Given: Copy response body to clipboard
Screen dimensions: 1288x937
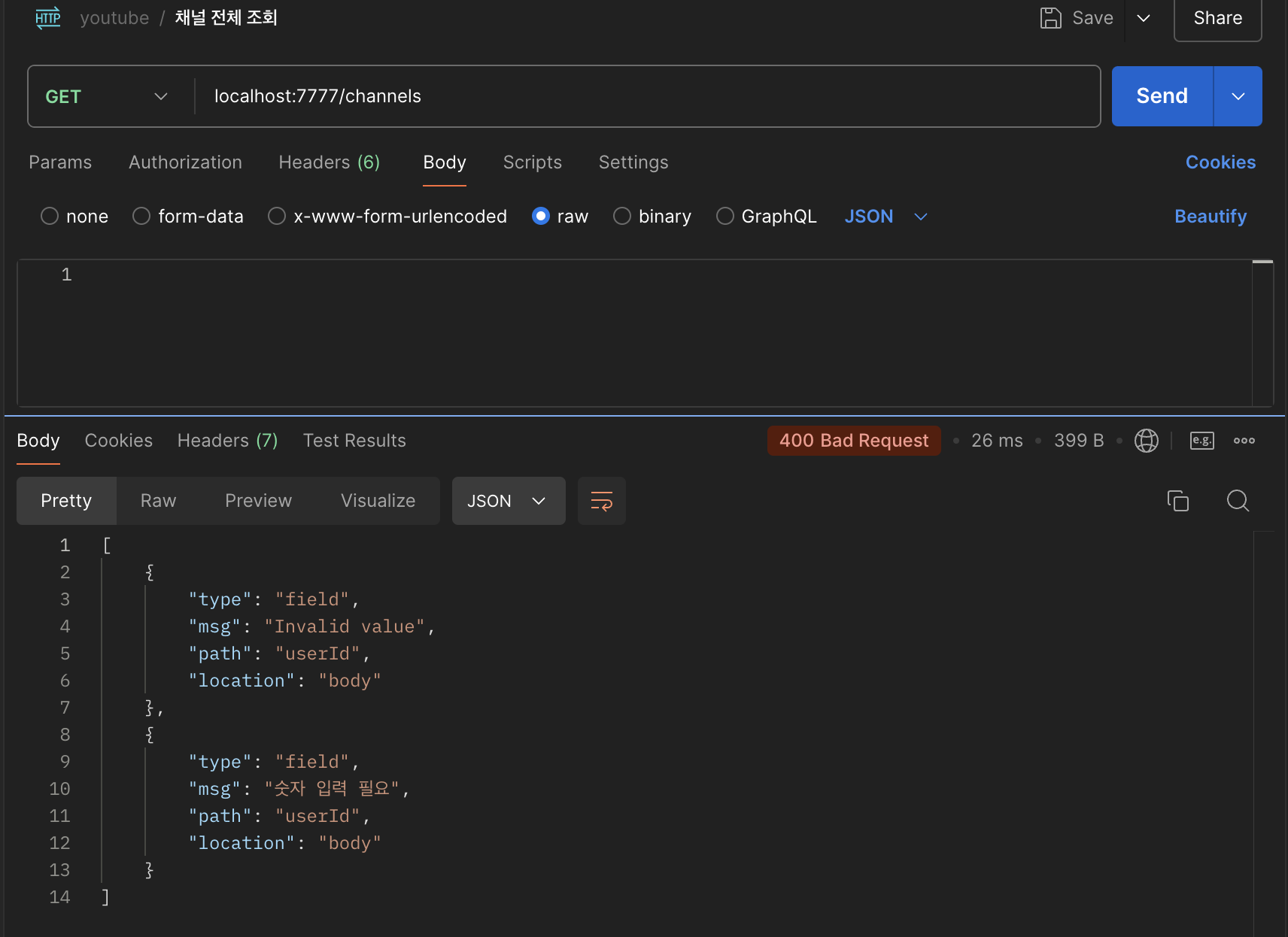Looking at the screenshot, I should [1178, 501].
